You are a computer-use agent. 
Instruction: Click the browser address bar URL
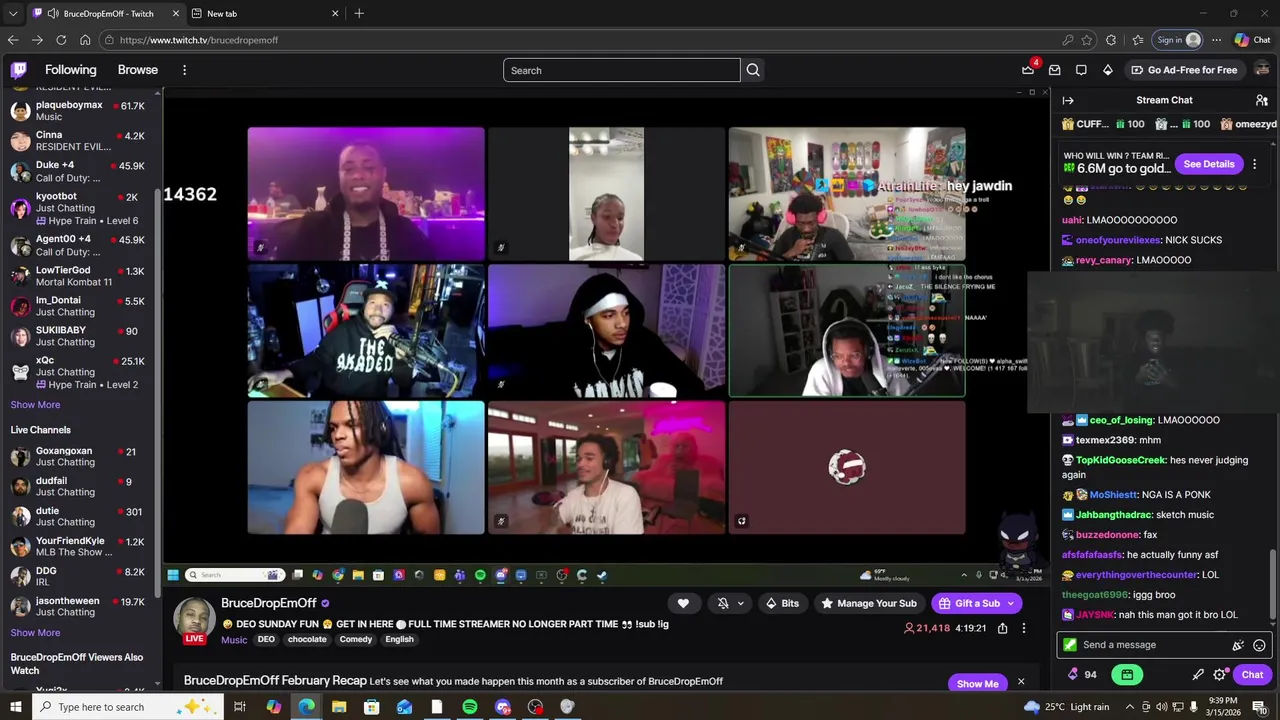199,40
